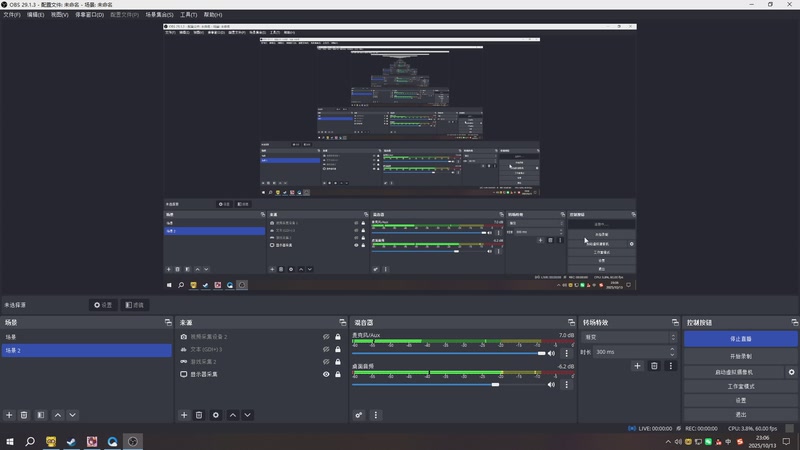Move the selected source up
The image size is (800, 450).
click(233, 415)
